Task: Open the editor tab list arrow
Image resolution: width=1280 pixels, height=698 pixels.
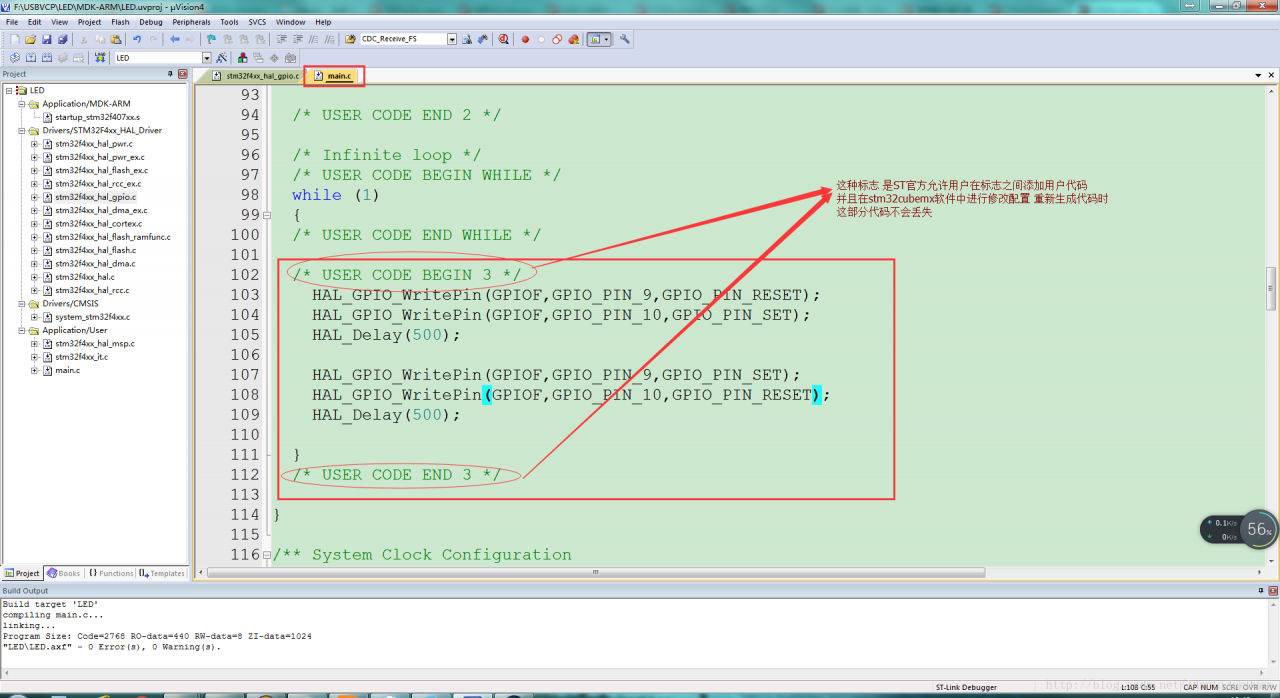Action: click(1258, 75)
